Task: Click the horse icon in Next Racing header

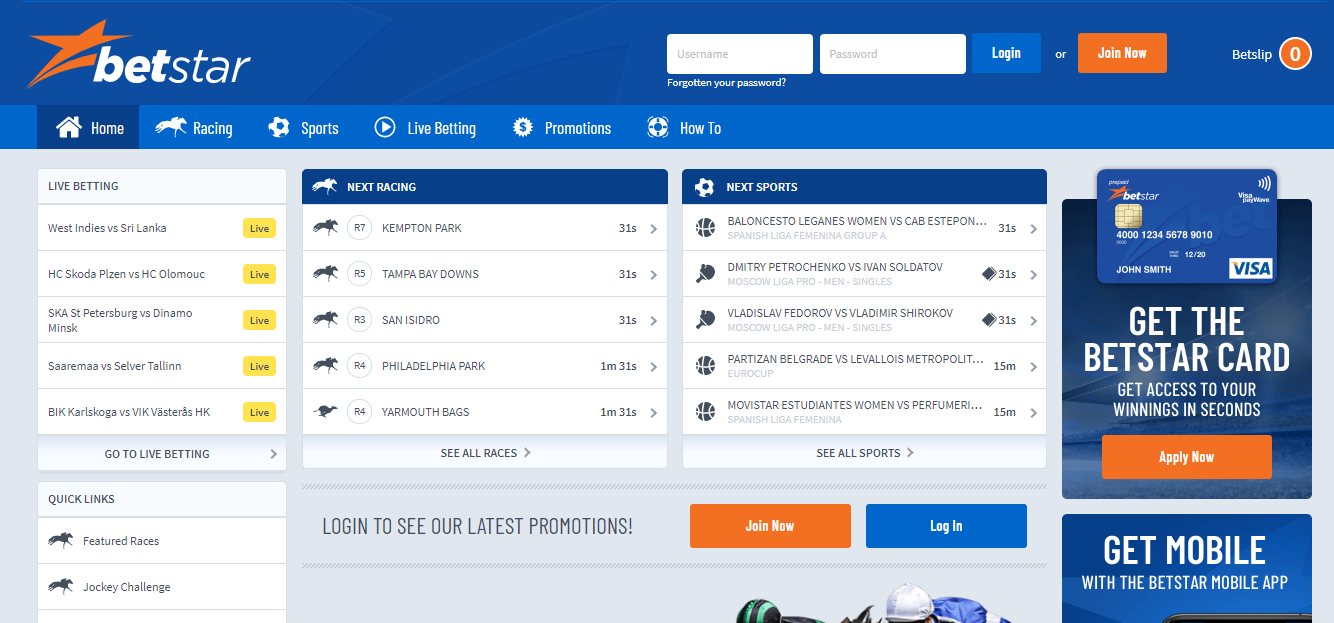Action: [x=325, y=186]
